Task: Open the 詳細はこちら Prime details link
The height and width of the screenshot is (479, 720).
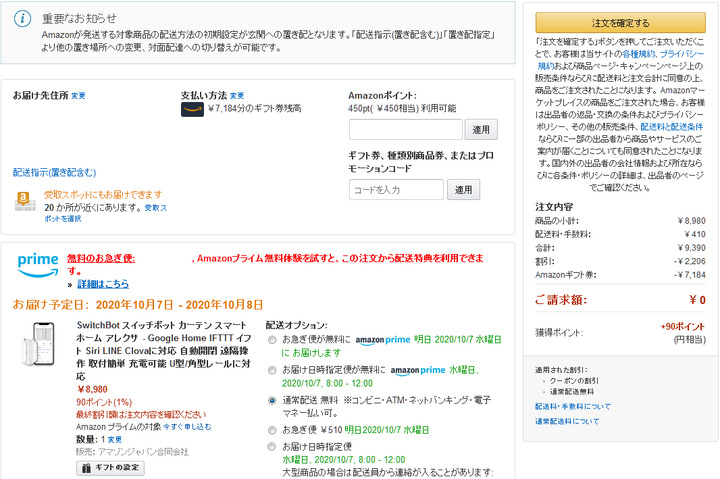Action: (103, 284)
